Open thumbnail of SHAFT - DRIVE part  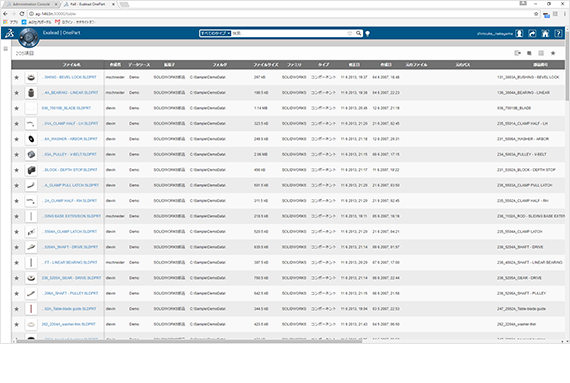click(x=31, y=247)
